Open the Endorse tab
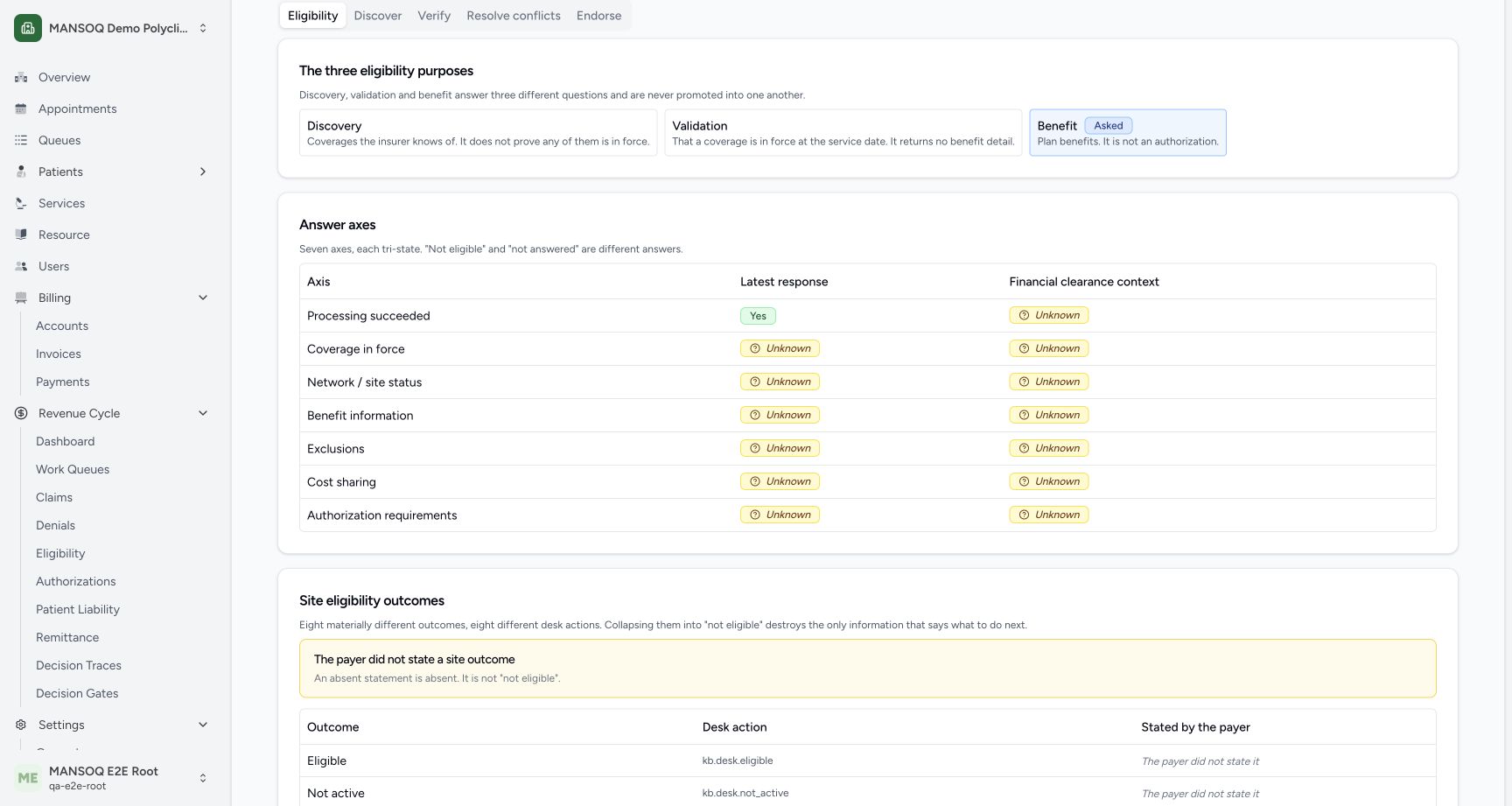Viewport: 1512px width, 806px height. [x=599, y=16]
